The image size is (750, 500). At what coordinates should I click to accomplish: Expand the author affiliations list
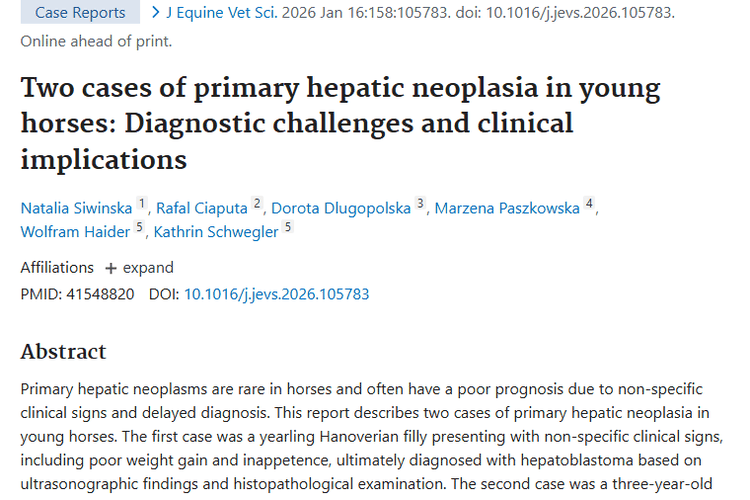[x=139, y=268]
